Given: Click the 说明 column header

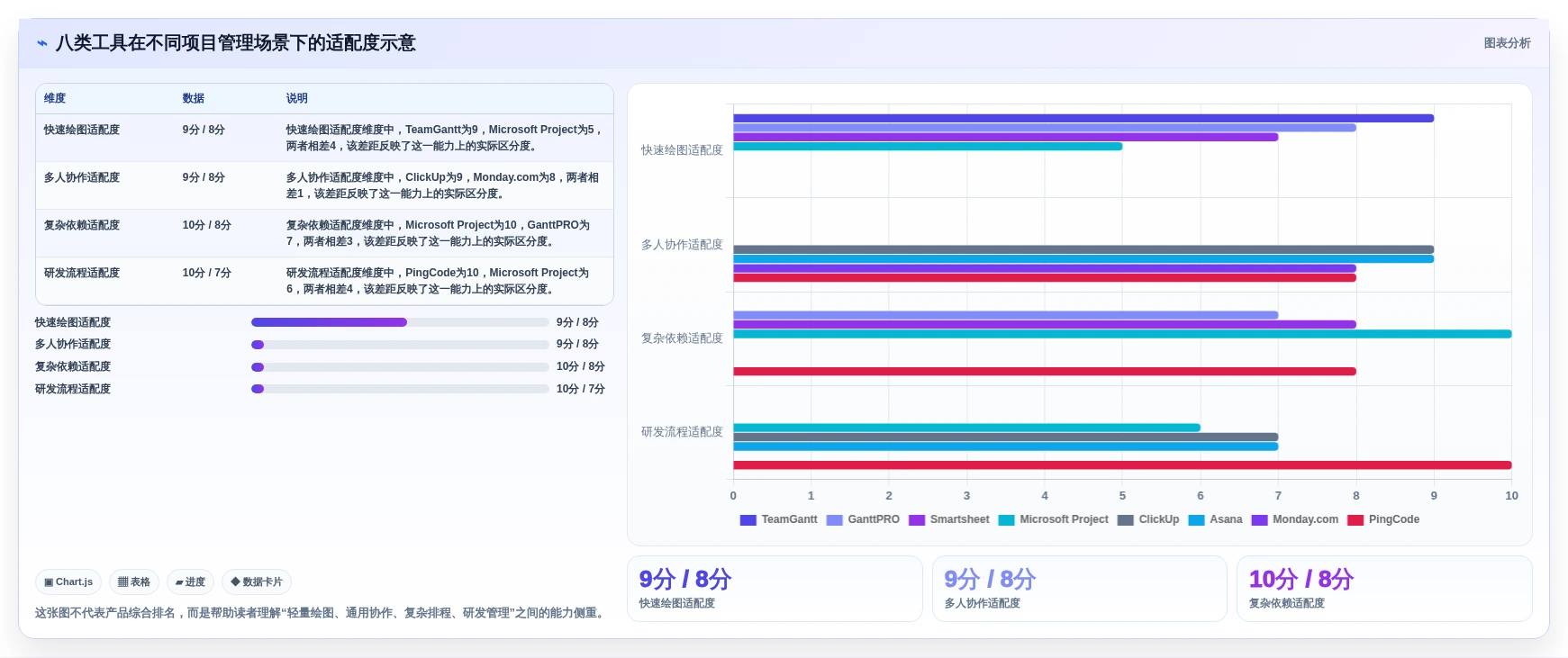Looking at the screenshot, I should [x=297, y=99].
